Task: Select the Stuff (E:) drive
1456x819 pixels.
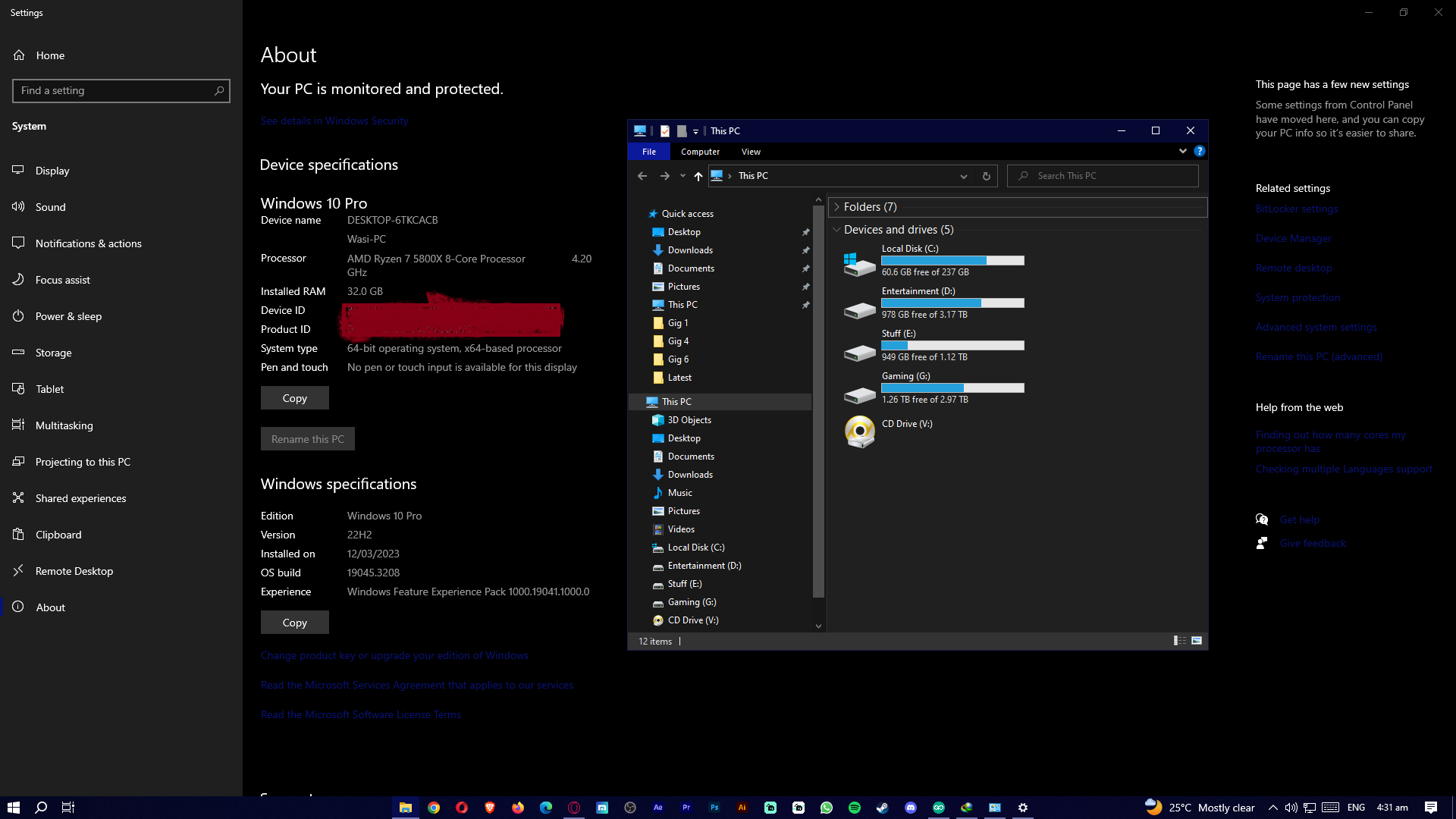Action: pos(933,345)
